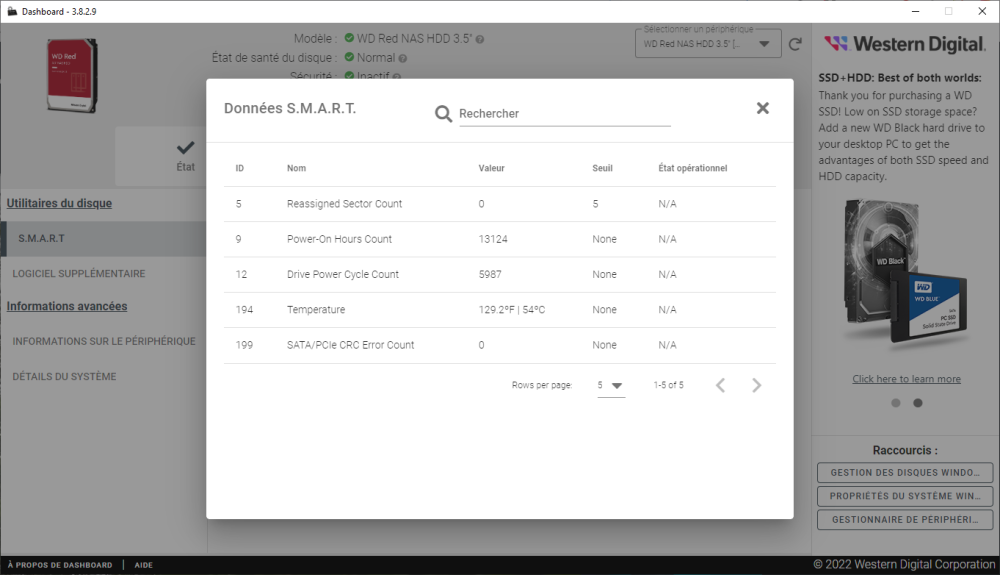The image size is (1000, 575).
Task: Select the Temperature row name
Action: pyautogui.click(x=316, y=310)
